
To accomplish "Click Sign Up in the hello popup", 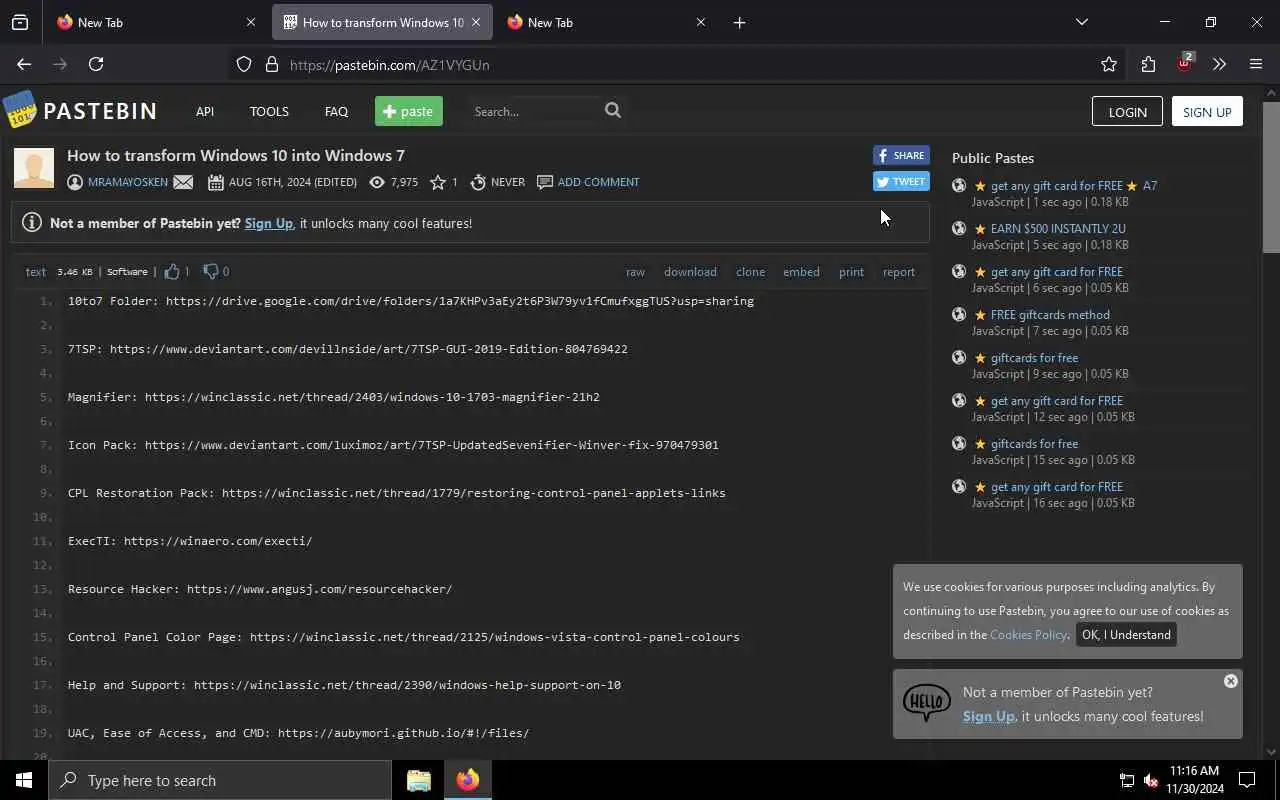I will click(989, 716).
